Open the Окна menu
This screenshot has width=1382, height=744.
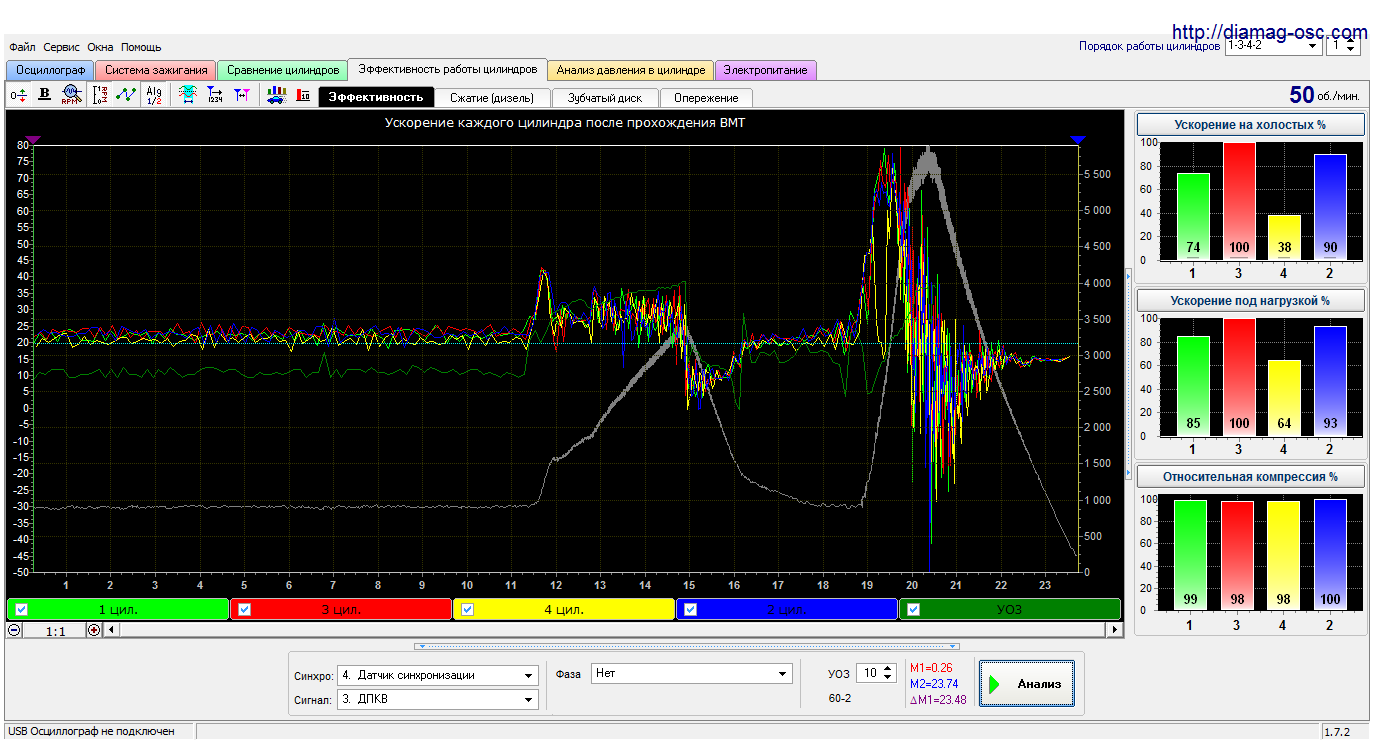100,47
